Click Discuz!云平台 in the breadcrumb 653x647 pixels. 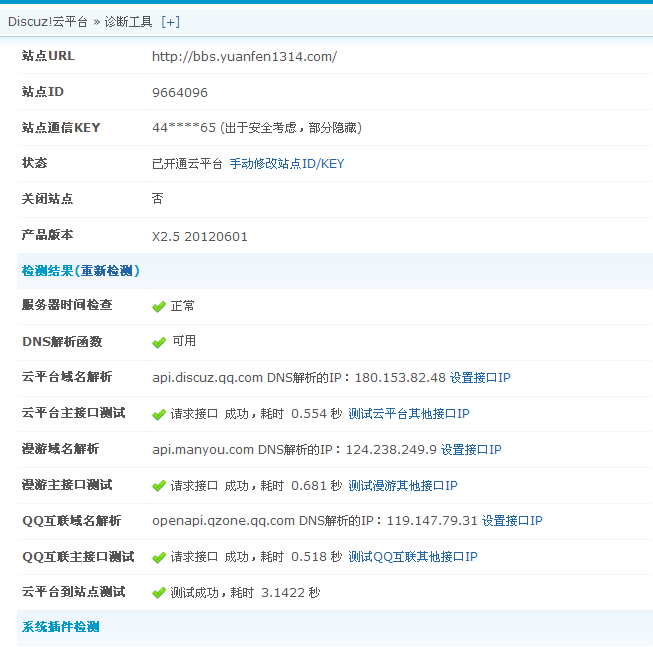(47, 21)
